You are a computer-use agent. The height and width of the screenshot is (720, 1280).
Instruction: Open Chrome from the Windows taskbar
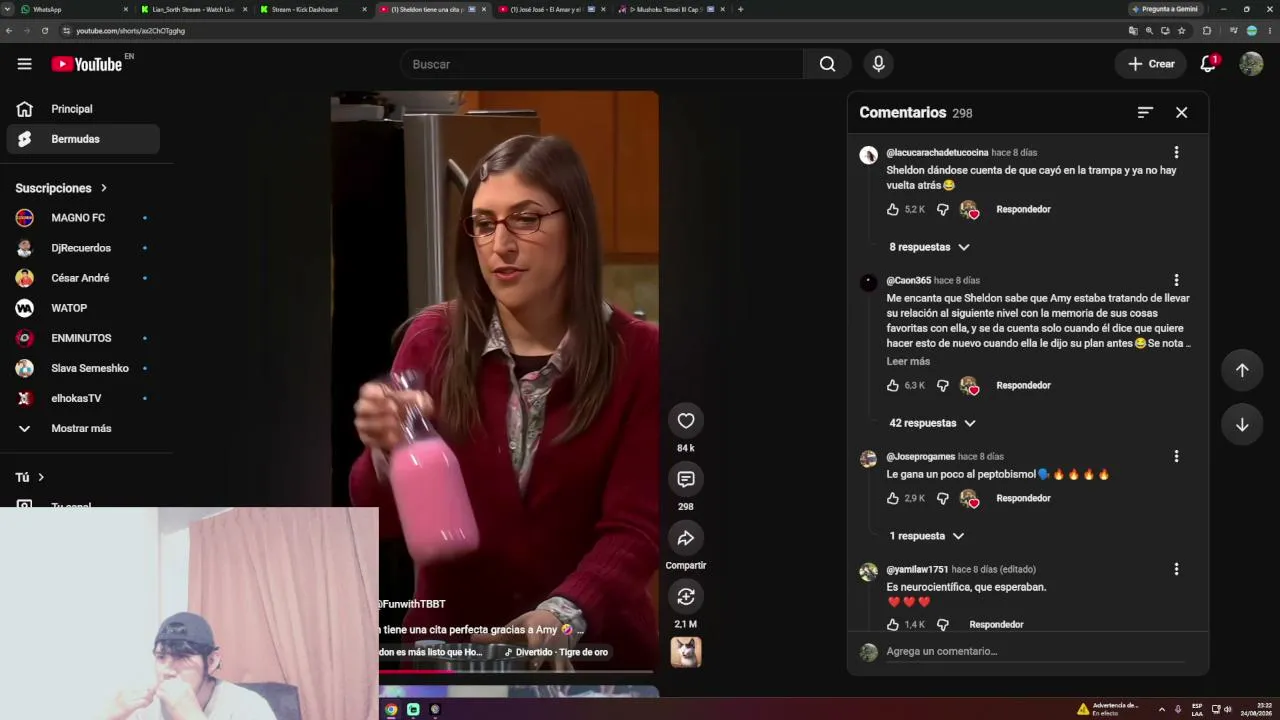click(x=391, y=709)
